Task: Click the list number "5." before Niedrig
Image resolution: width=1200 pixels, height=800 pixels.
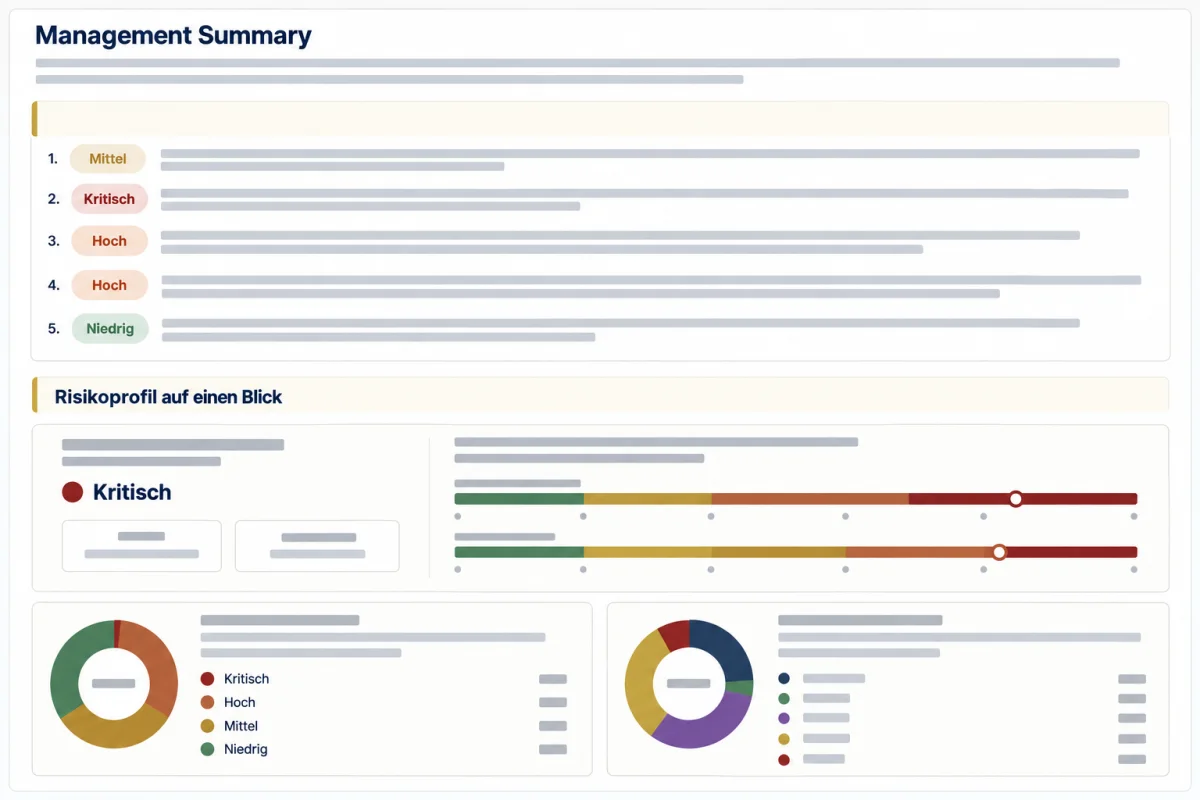Action: pyautogui.click(x=53, y=328)
